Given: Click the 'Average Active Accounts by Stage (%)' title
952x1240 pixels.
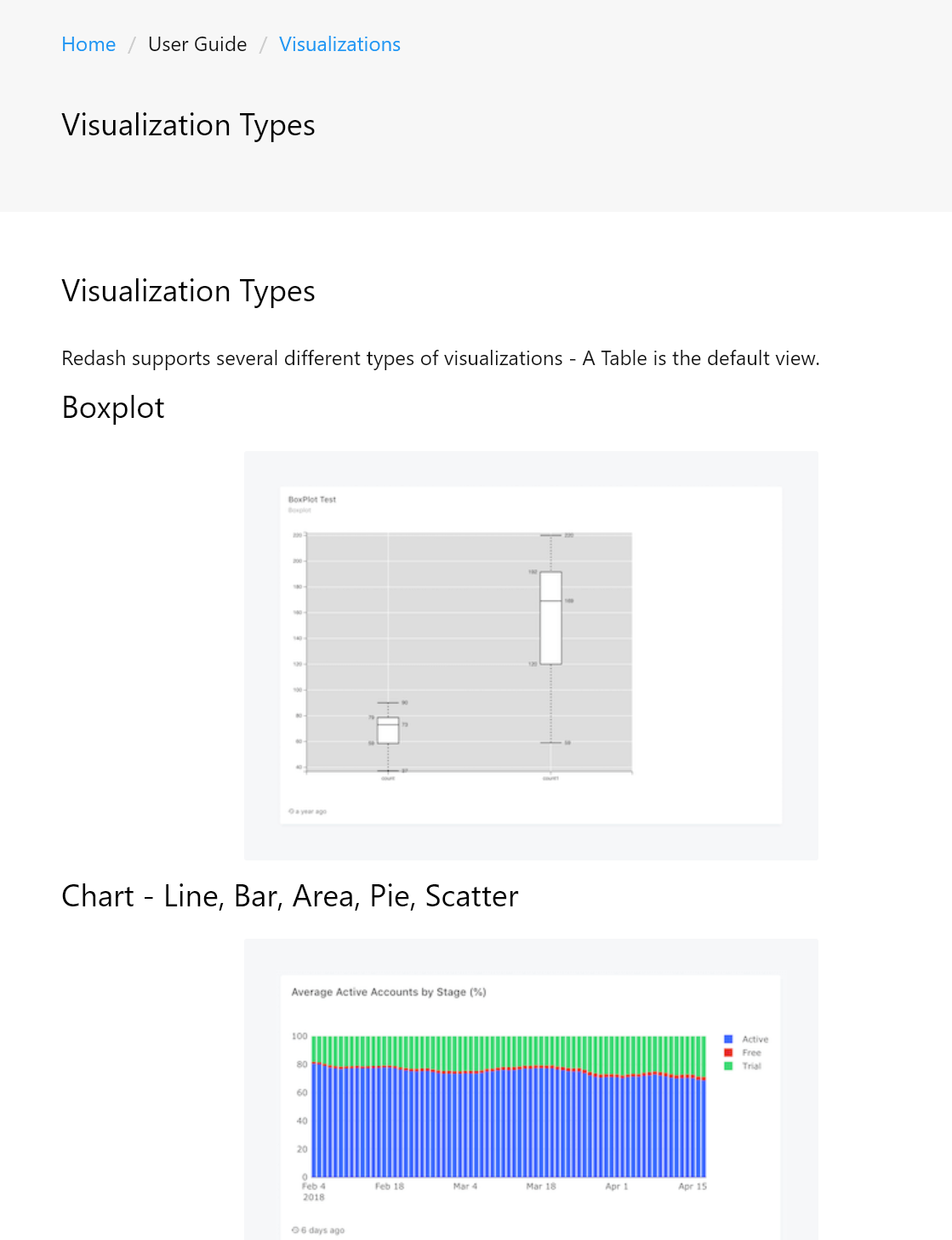Looking at the screenshot, I should coord(389,991).
